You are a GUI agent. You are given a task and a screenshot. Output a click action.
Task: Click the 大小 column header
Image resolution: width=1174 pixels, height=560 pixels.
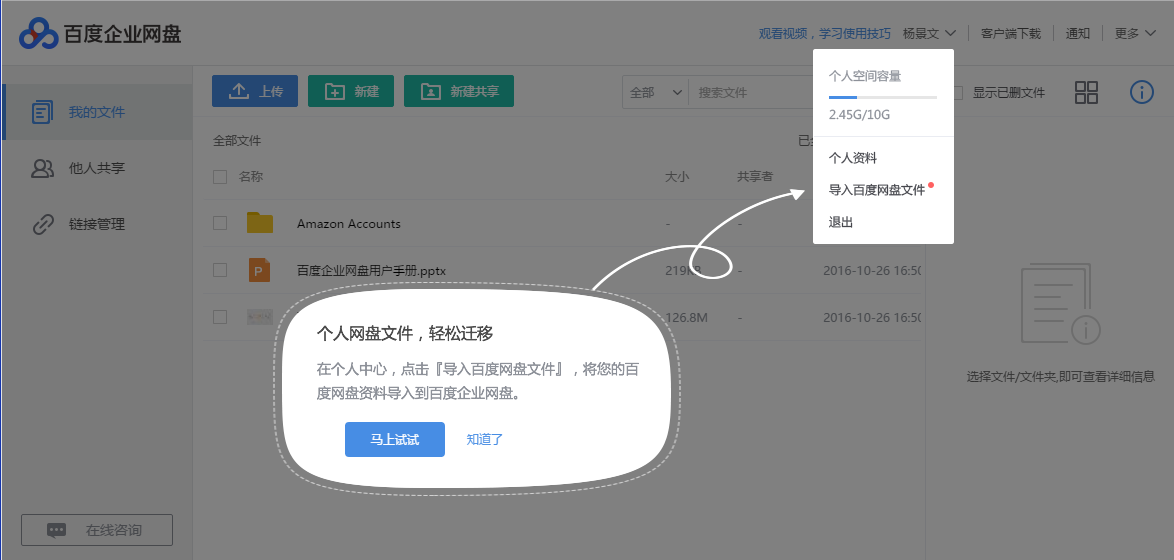coord(677,177)
